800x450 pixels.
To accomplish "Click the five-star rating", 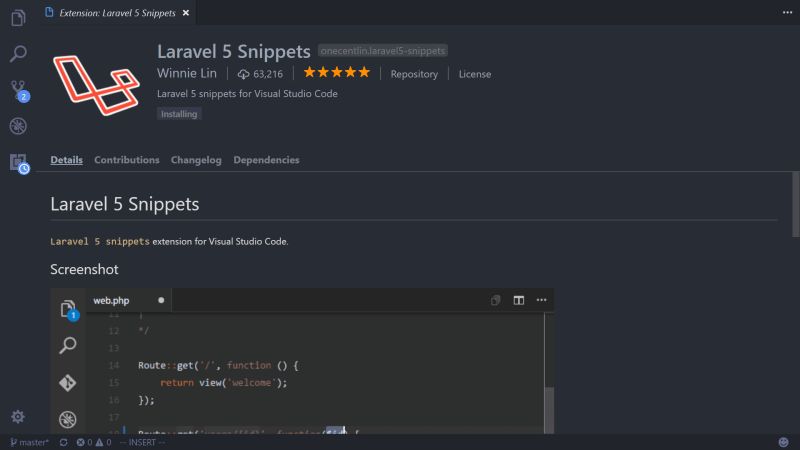I will click(x=337, y=72).
